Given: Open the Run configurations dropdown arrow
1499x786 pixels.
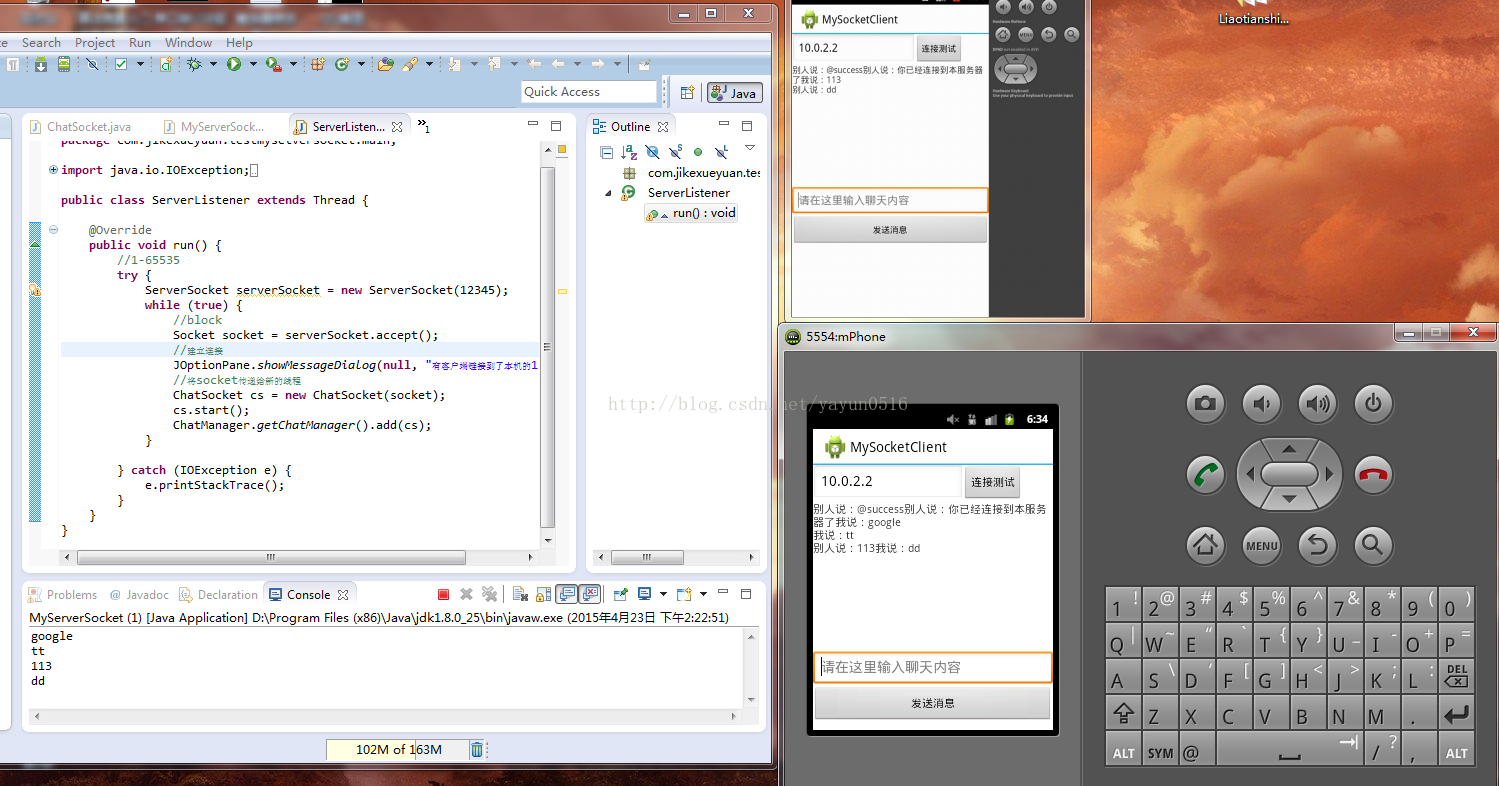Looking at the screenshot, I should coord(253,64).
